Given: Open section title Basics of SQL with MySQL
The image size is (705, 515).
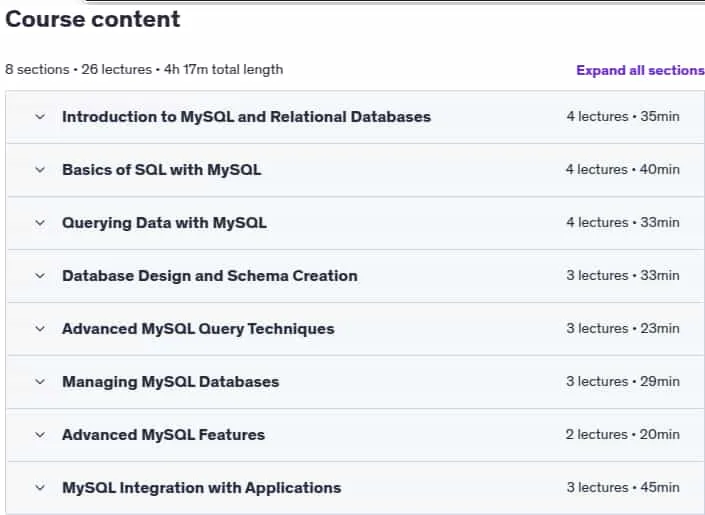Looking at the screenshot, I should click(161, 170).
